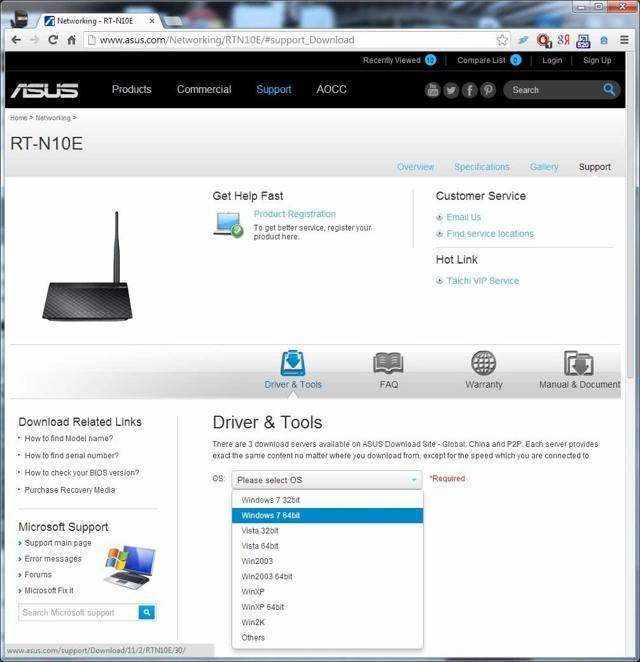Open Compare List
640x662 pixels.
(489, 60)
